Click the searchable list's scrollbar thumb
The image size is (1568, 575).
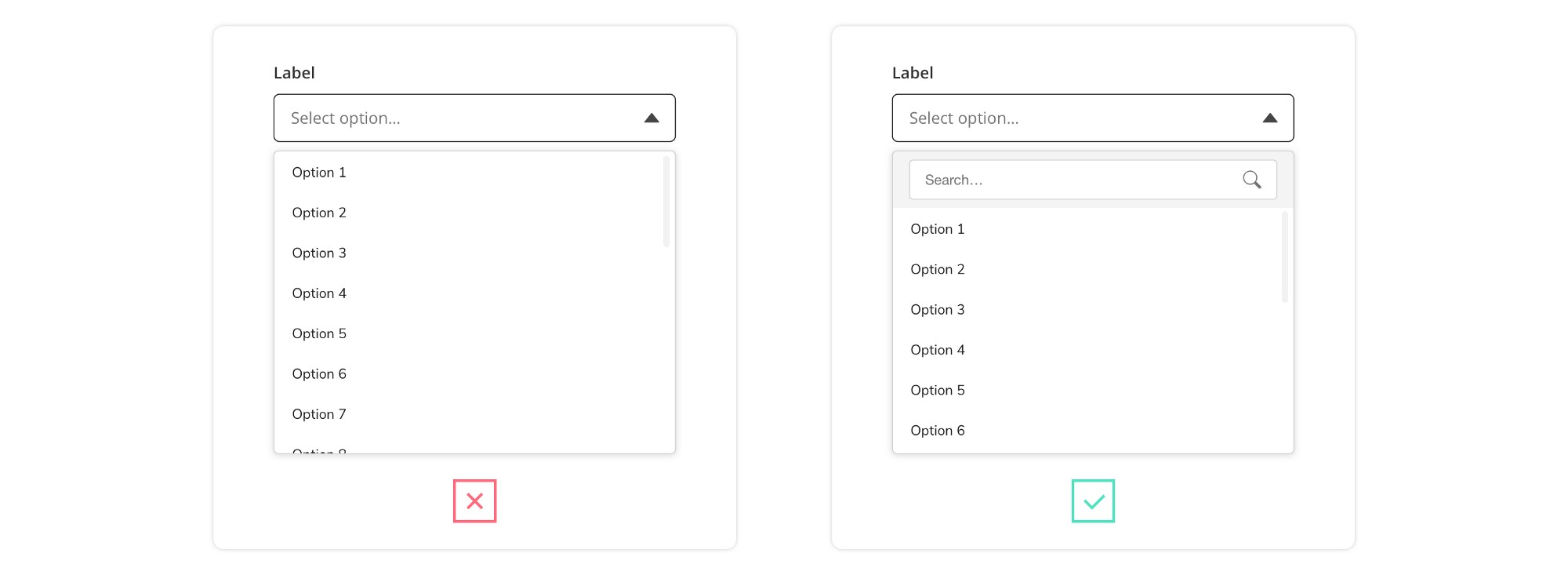click(1285, 257)
